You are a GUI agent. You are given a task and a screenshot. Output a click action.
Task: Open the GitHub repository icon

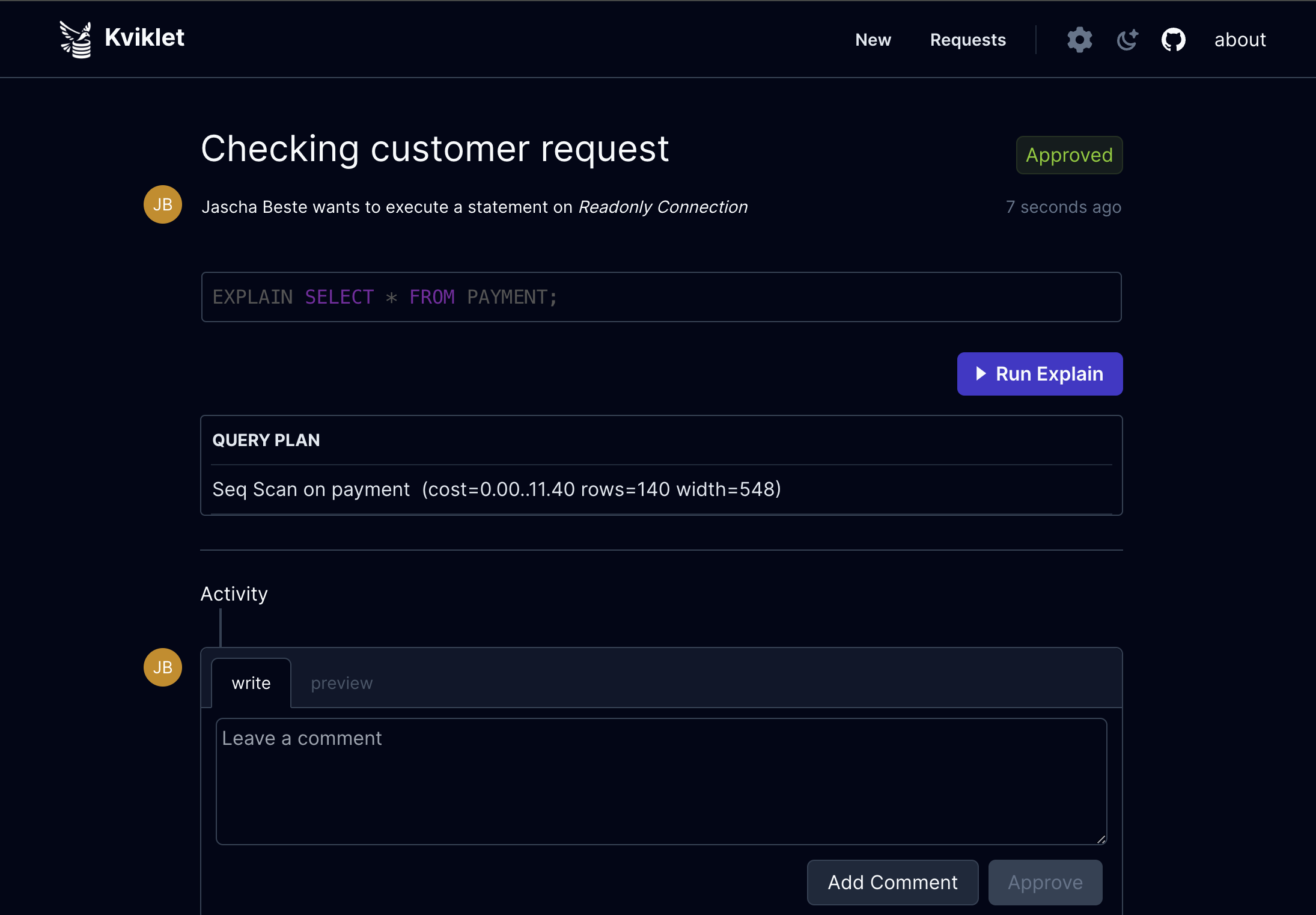coord(1173,40)
